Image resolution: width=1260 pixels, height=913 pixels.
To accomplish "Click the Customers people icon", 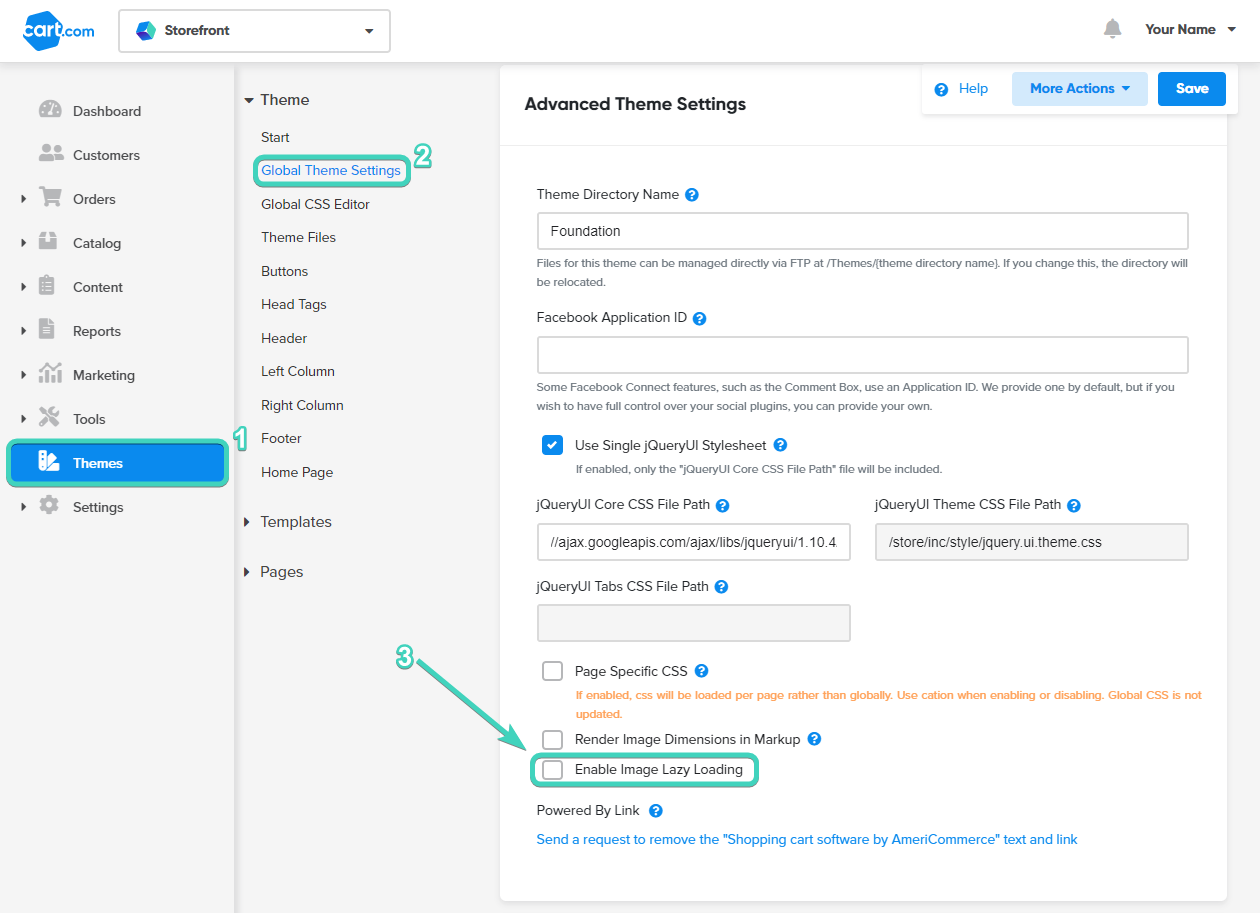I will [x=50, y=155].
